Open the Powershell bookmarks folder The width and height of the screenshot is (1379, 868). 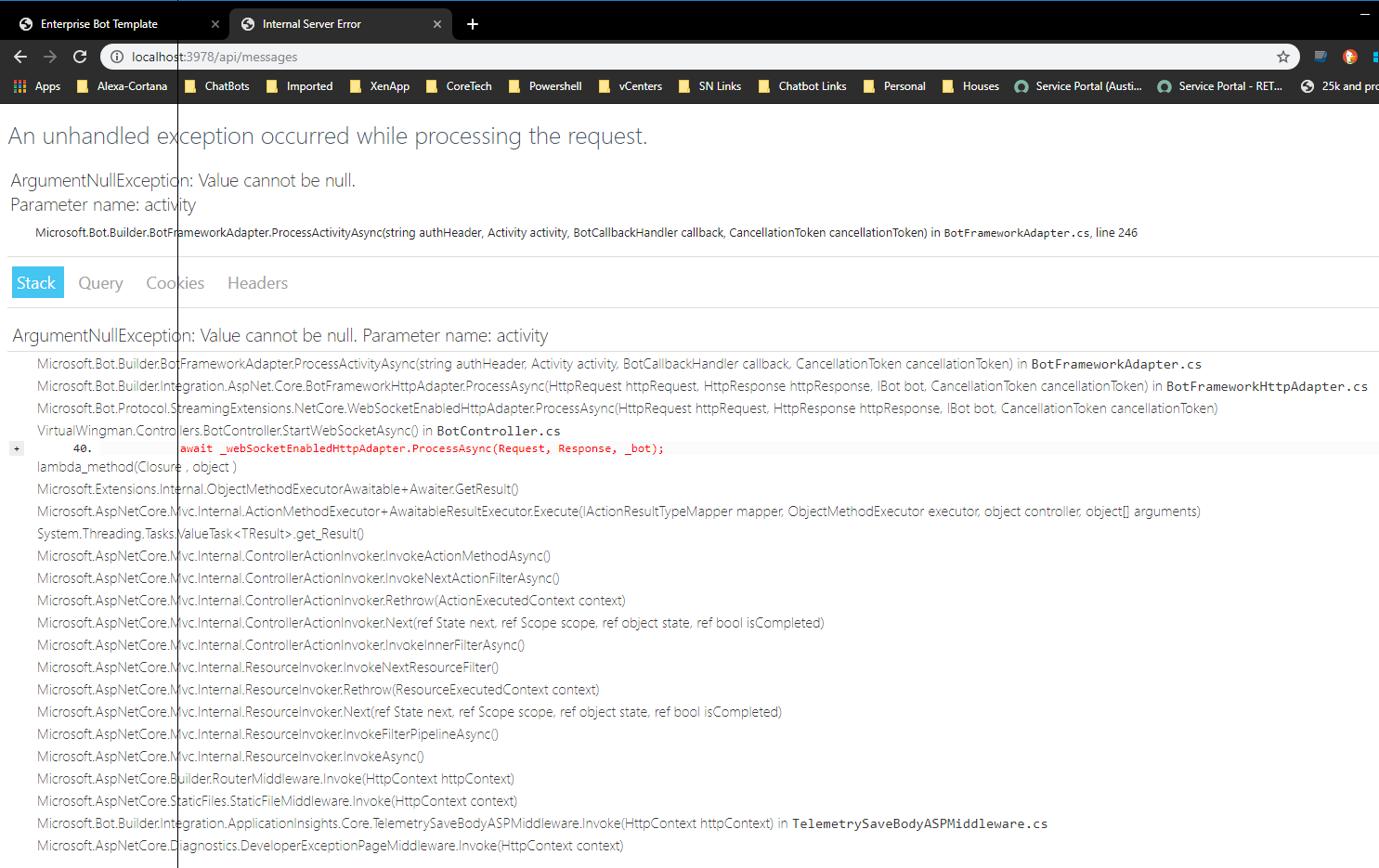[554, 86]
